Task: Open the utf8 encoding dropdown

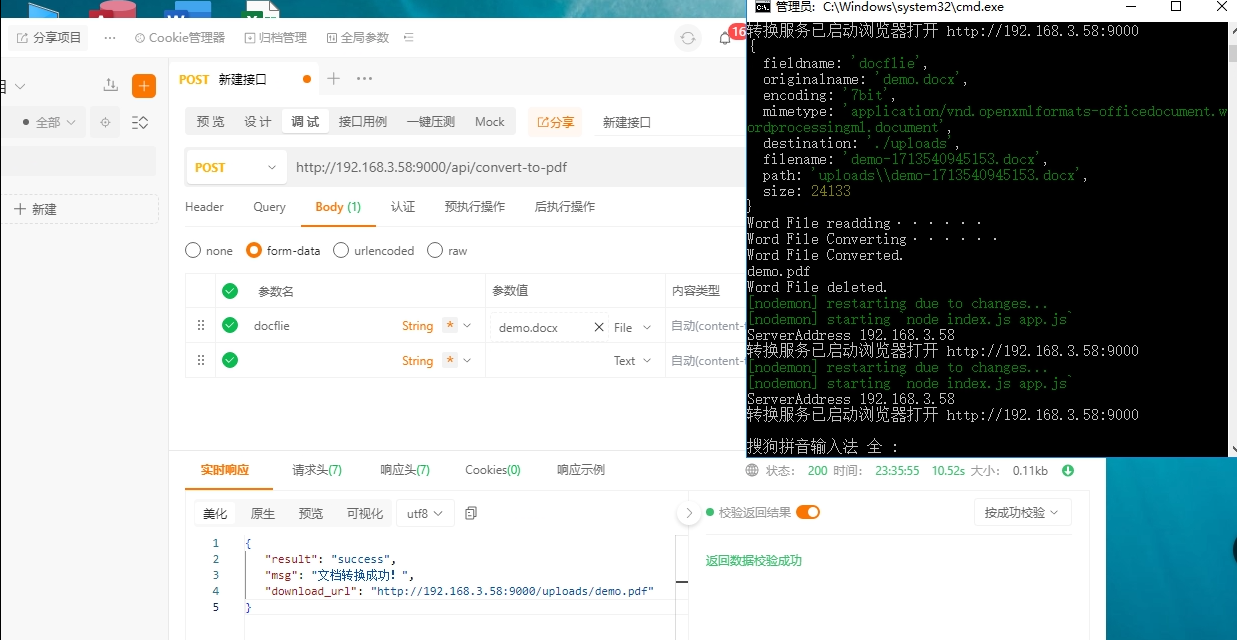Action: tap(425, 513)
